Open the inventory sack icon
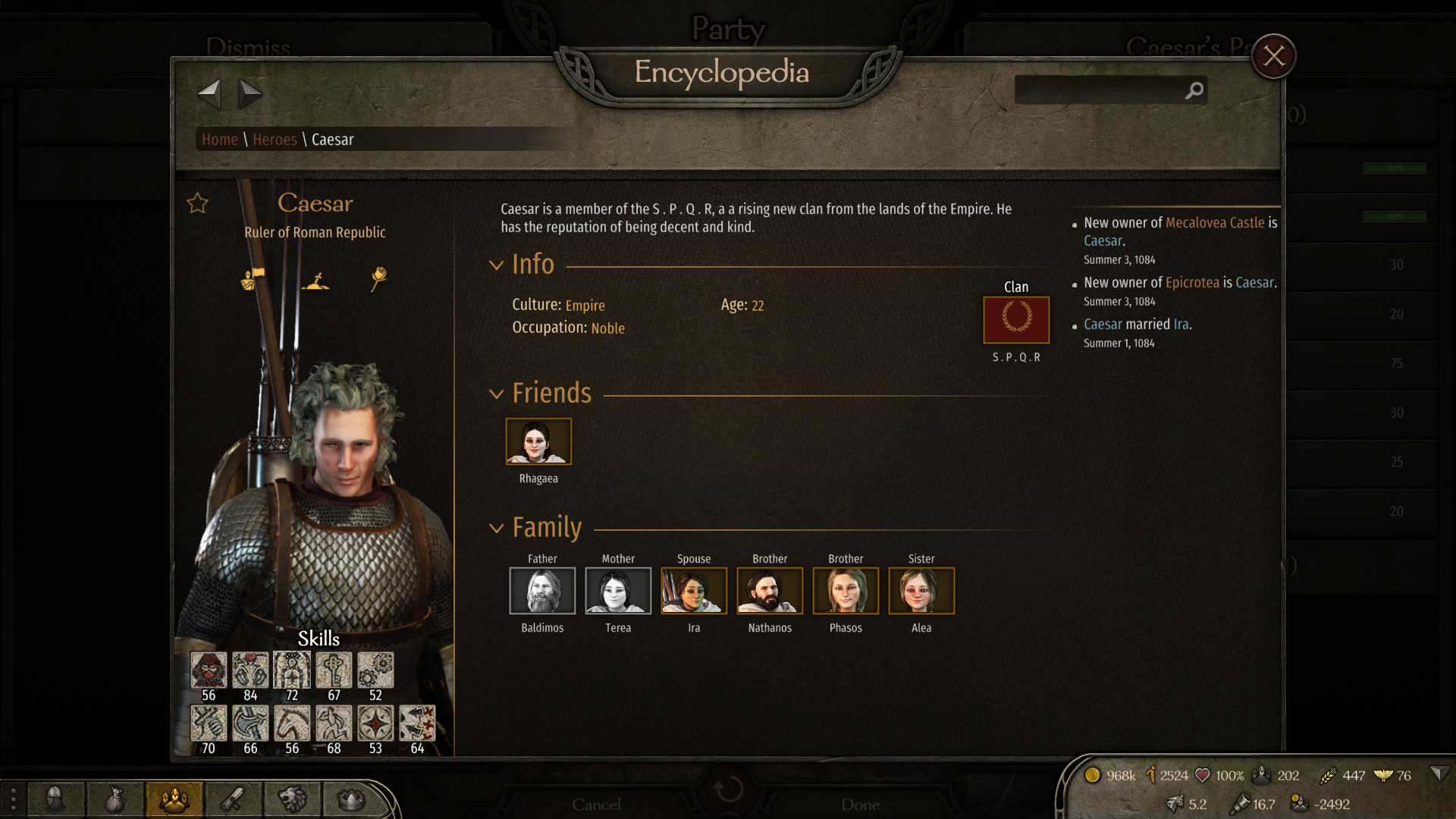 click(x=115, y=799)
